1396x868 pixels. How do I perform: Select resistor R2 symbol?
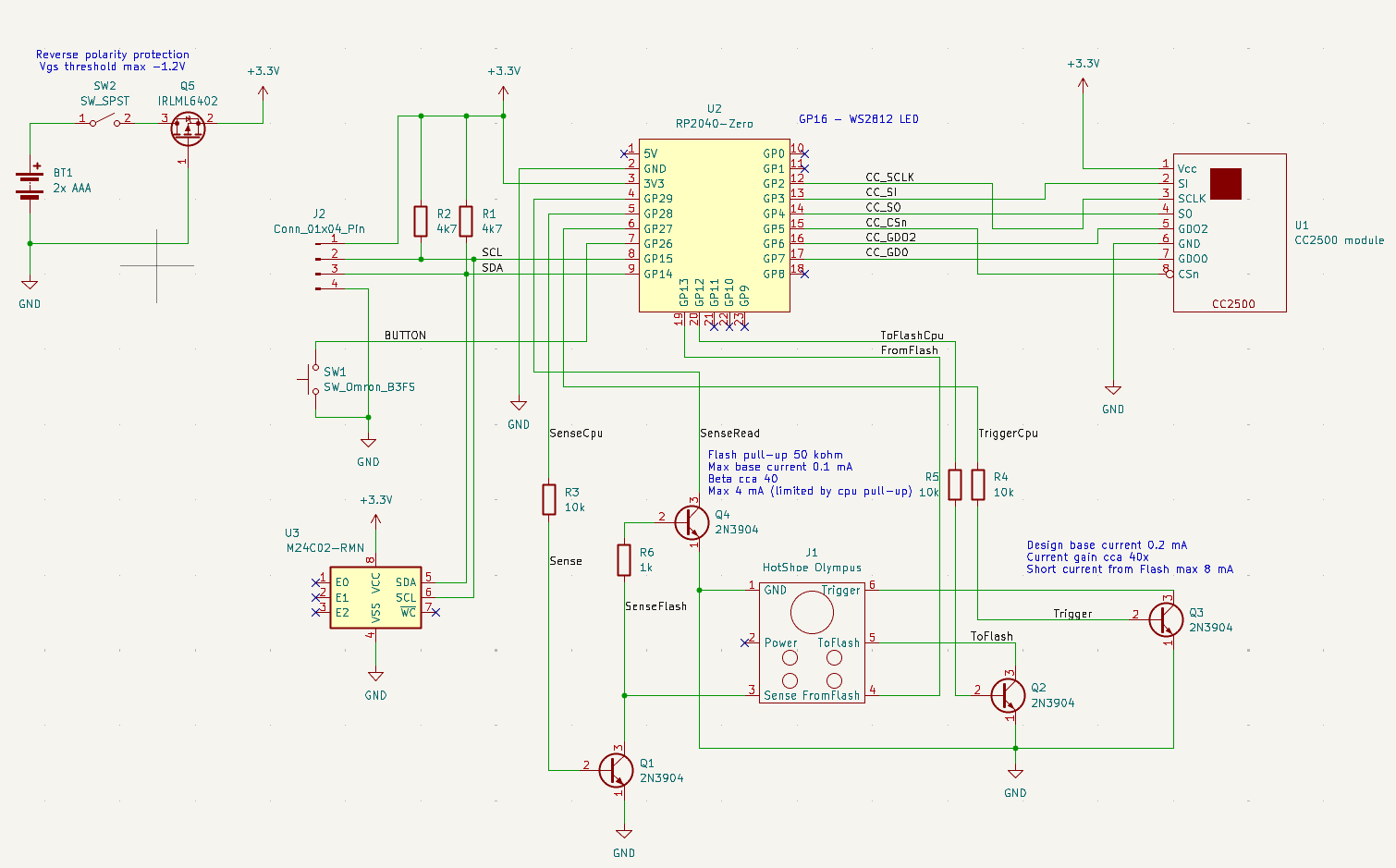421,222
